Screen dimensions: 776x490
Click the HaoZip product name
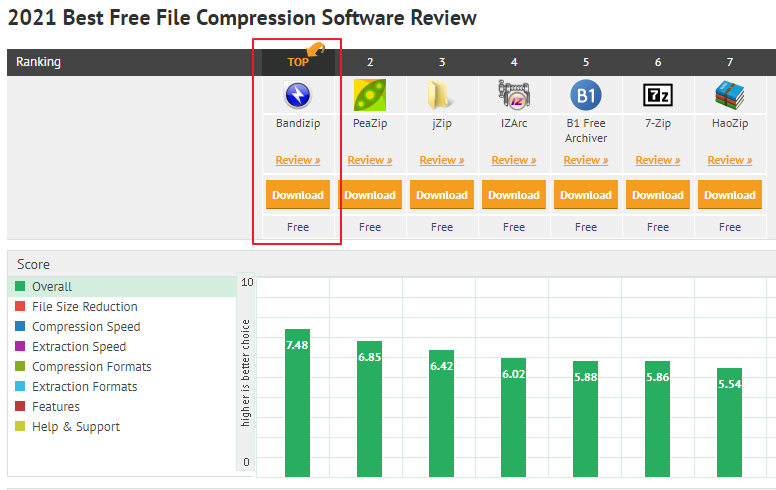point(730,123)
